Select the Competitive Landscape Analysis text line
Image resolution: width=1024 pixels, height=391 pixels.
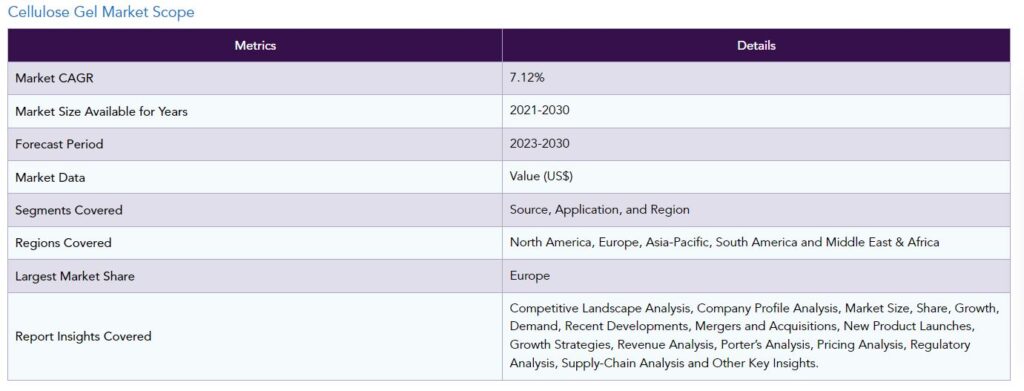click(x=754, y=307)
